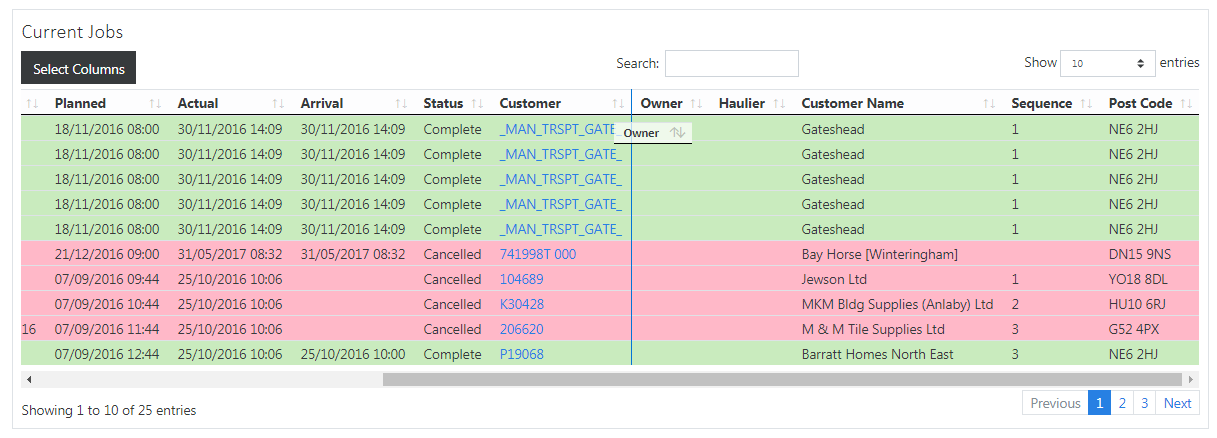Open the Show entries dropdown
Screen dimensions: 1217x438
pos(1107,63)
